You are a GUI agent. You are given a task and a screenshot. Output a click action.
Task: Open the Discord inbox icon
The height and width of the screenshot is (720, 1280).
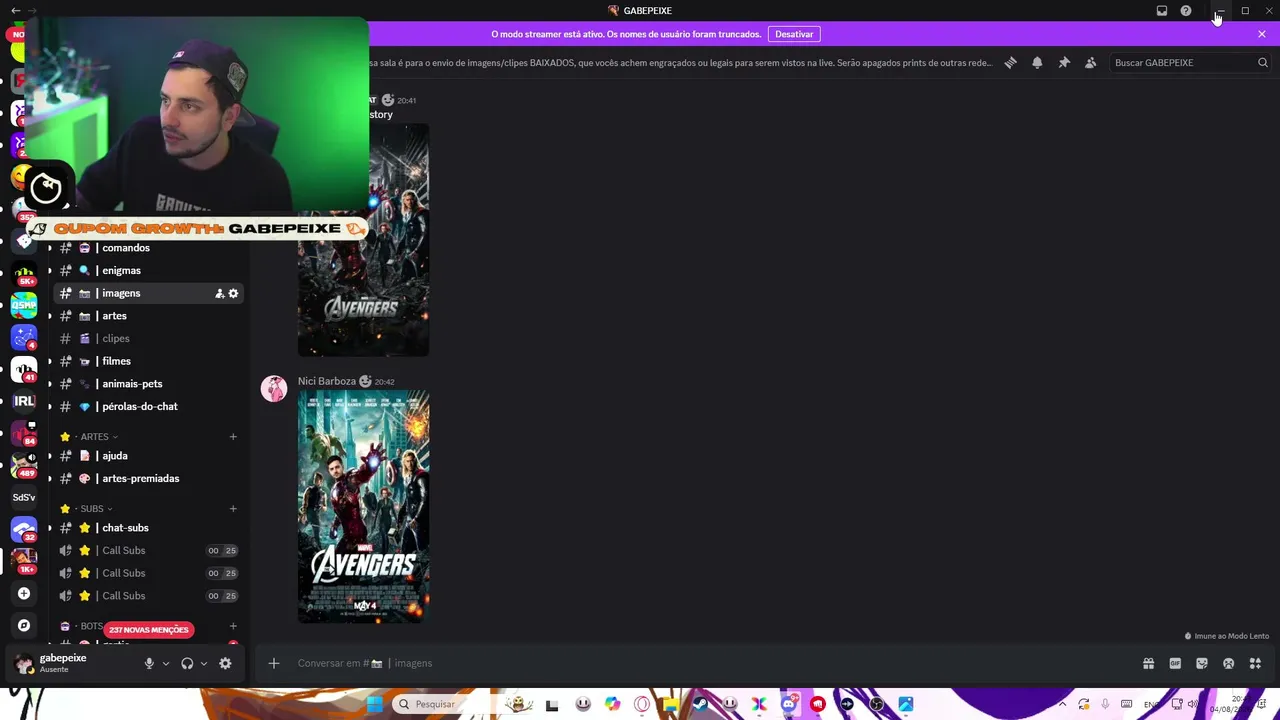click(x=1162, y=11)
